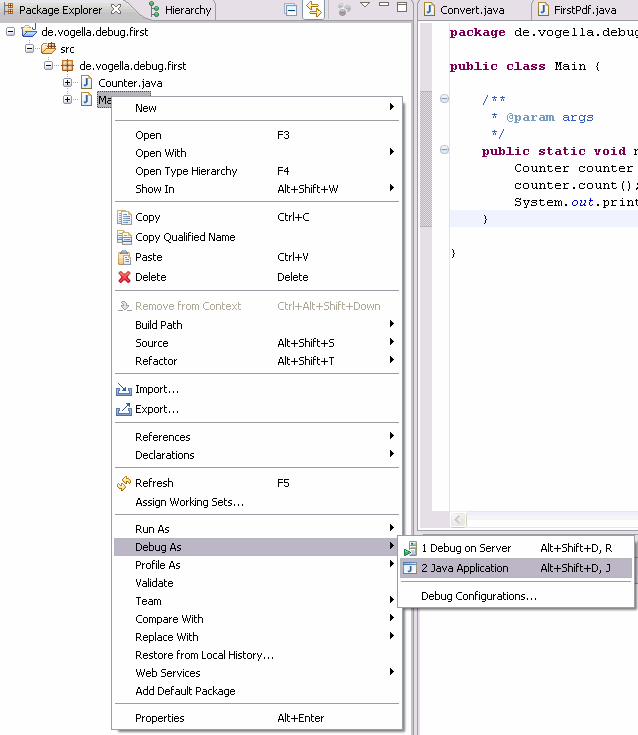Open the Declarations submenu
Viewport: 638px width, 735px height.
click(x=257, y=455)
